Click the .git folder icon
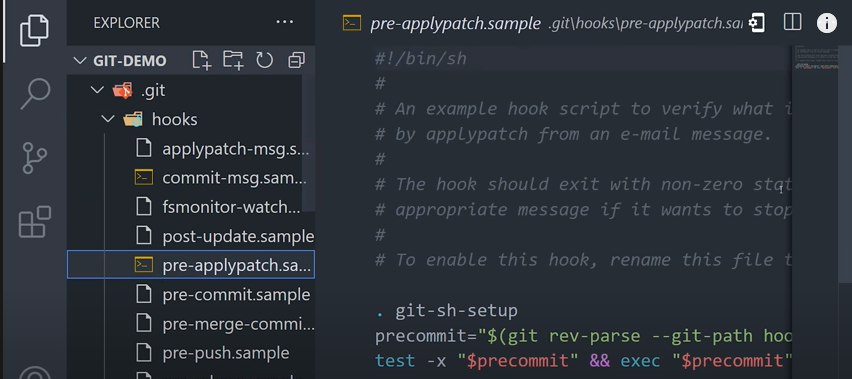The width and height of the screenshot is (852, 379). pos(123,90)
